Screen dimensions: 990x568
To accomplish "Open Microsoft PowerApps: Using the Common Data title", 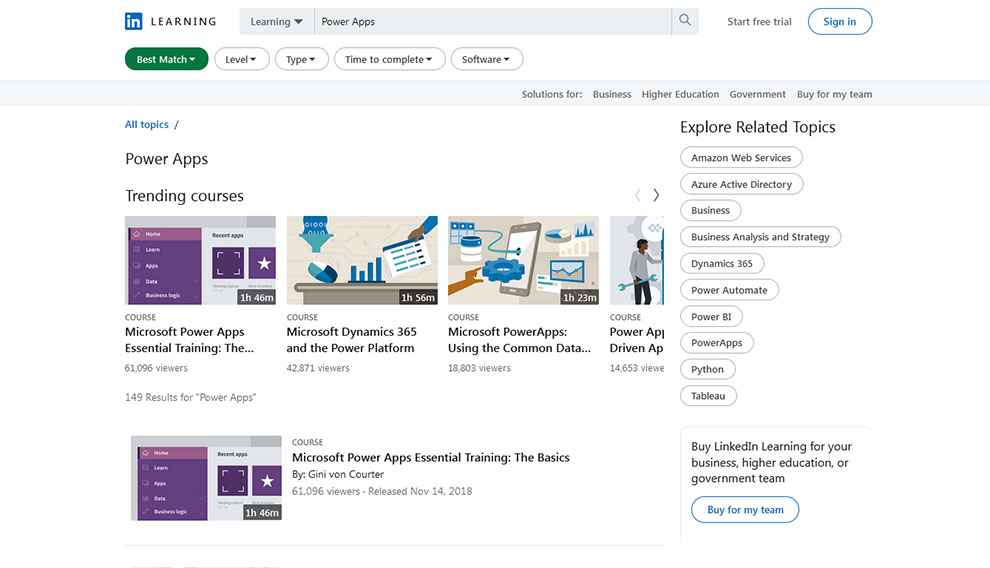I will [519, 340].
